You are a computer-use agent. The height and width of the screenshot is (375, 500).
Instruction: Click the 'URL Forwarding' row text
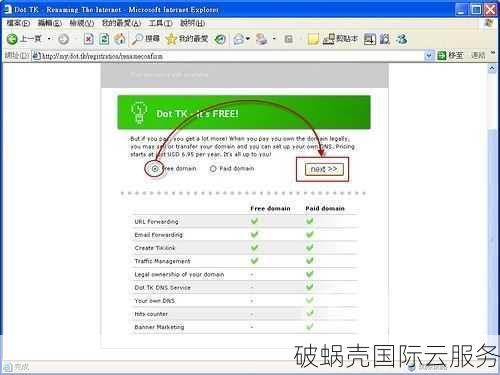pos(156,222)
